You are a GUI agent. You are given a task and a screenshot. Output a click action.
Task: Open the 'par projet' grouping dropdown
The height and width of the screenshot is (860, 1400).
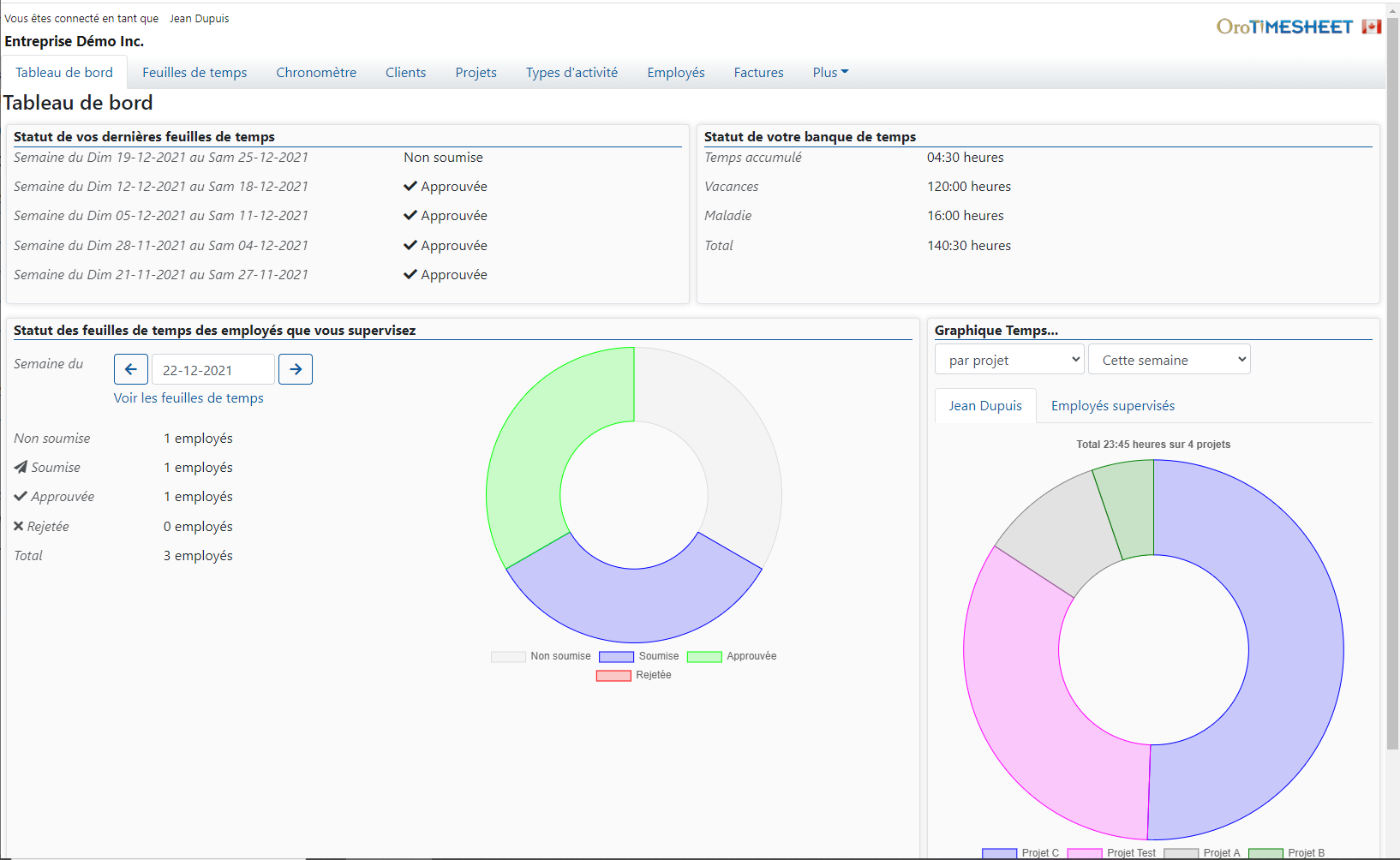1009,360
